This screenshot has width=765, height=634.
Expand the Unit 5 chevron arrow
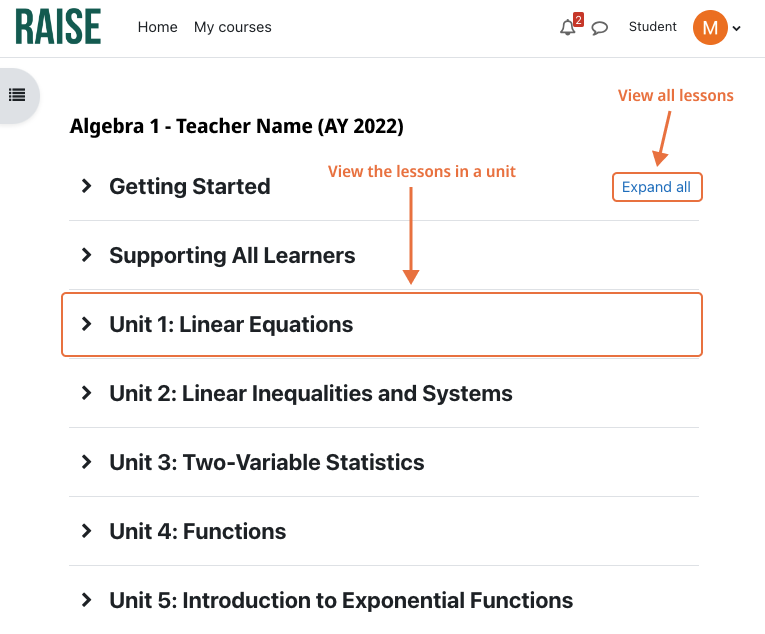(87, 600)
